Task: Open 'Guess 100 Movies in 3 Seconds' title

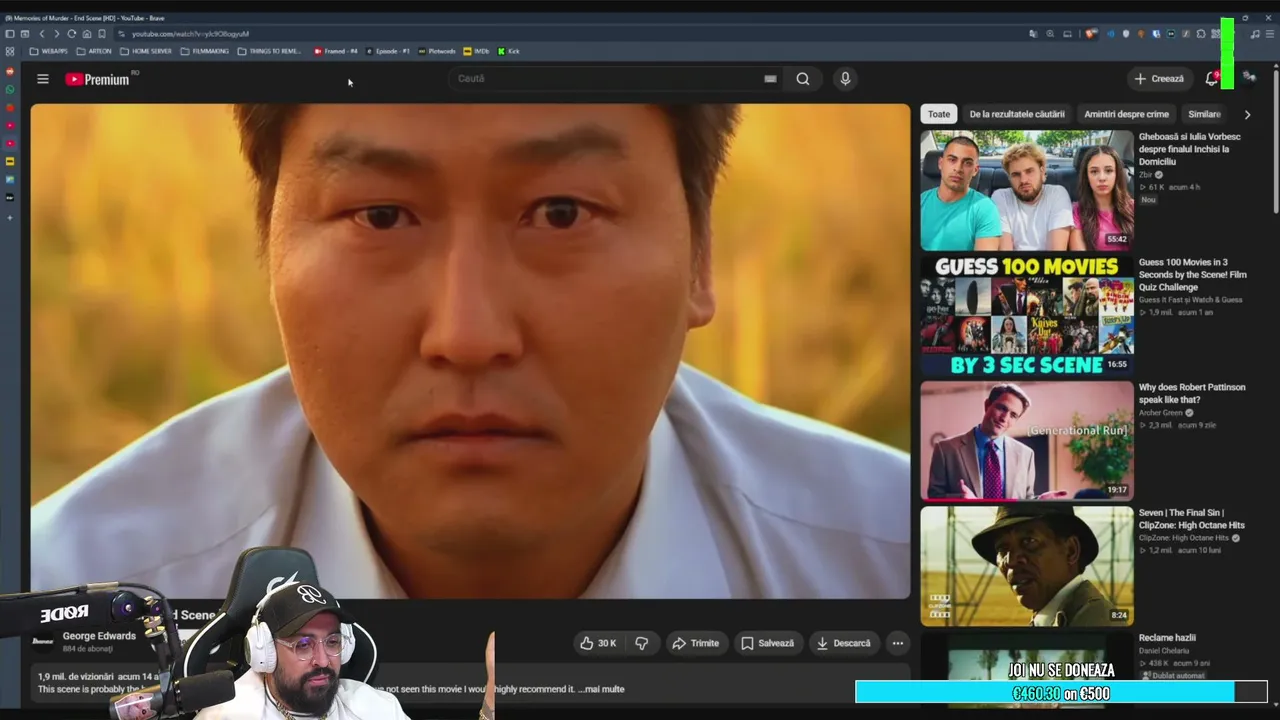Action: [x=1193, y=274]
